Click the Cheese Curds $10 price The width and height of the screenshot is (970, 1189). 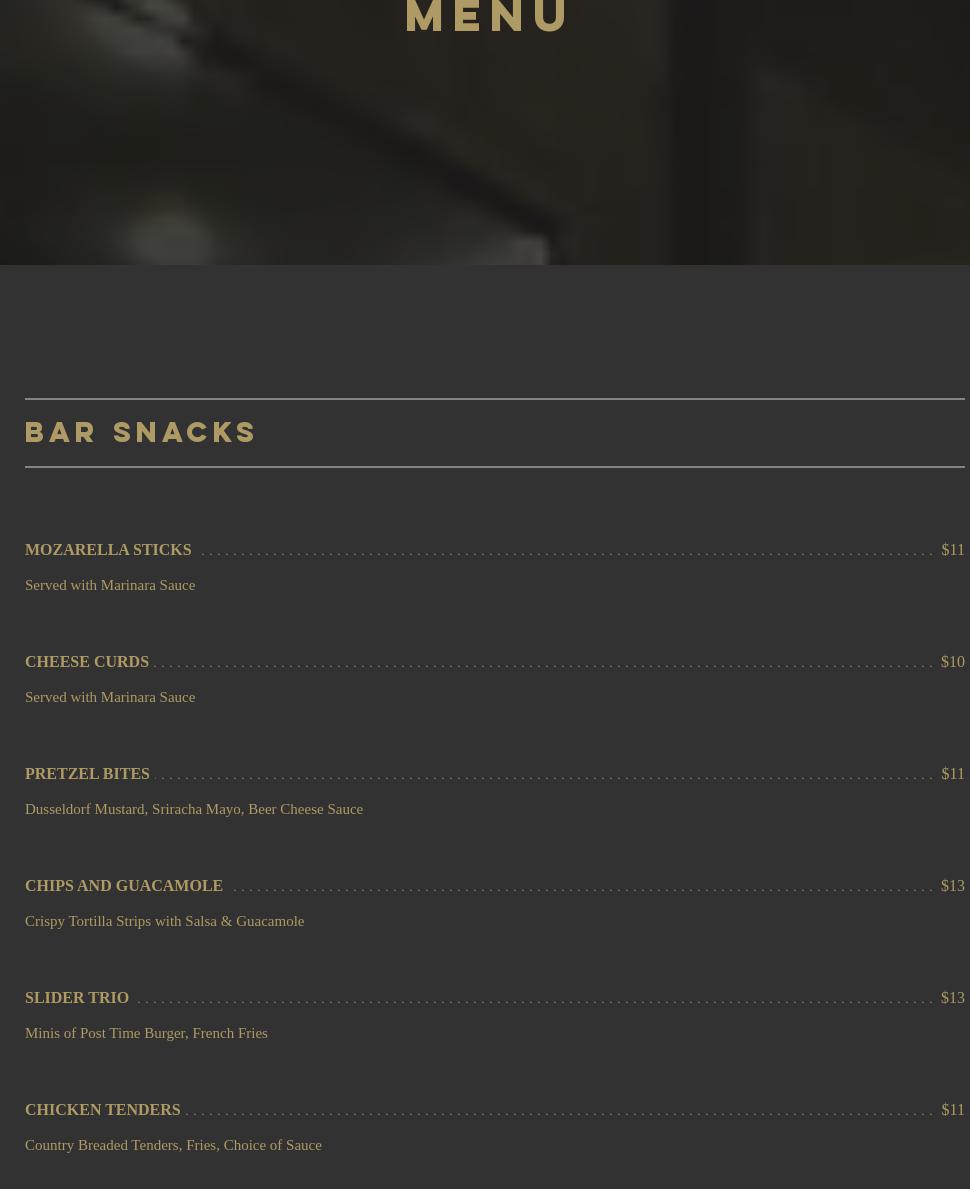(x=952, y=662)
